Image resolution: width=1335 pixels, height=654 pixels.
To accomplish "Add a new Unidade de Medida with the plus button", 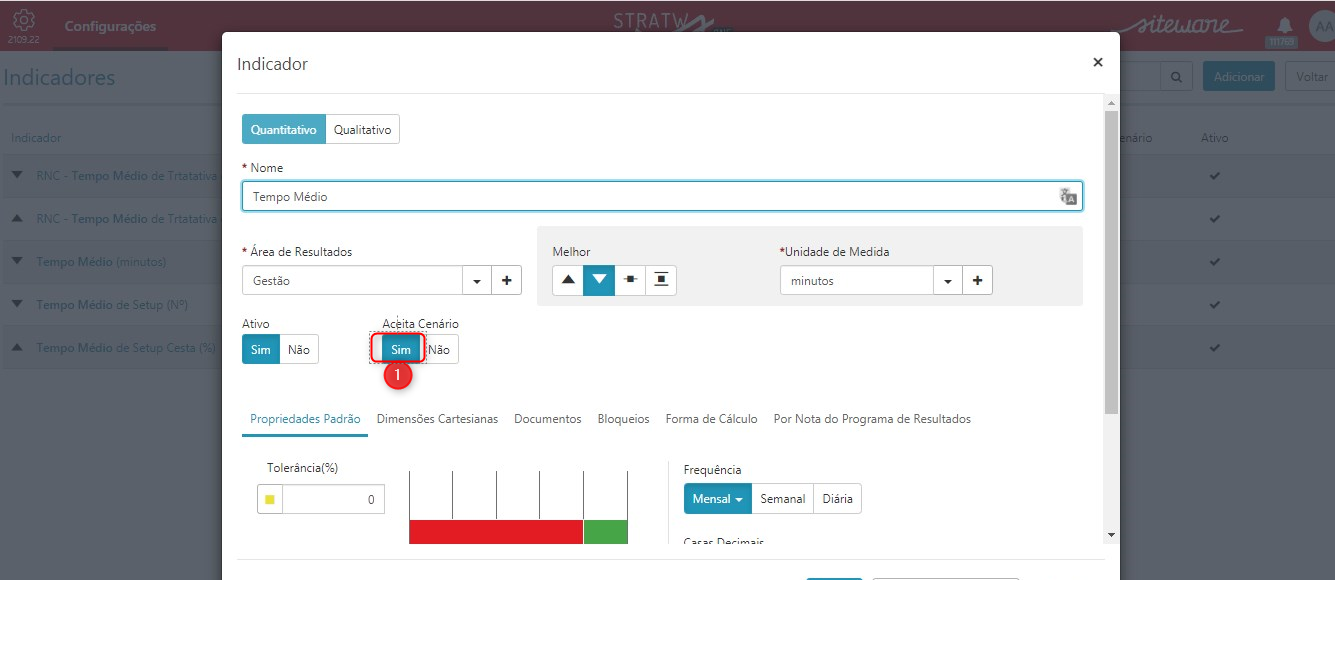I will [977, 281].
